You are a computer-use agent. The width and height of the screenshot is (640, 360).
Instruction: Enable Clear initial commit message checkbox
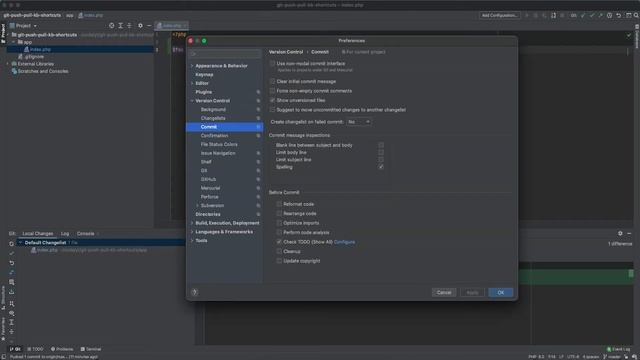[272, 81]
